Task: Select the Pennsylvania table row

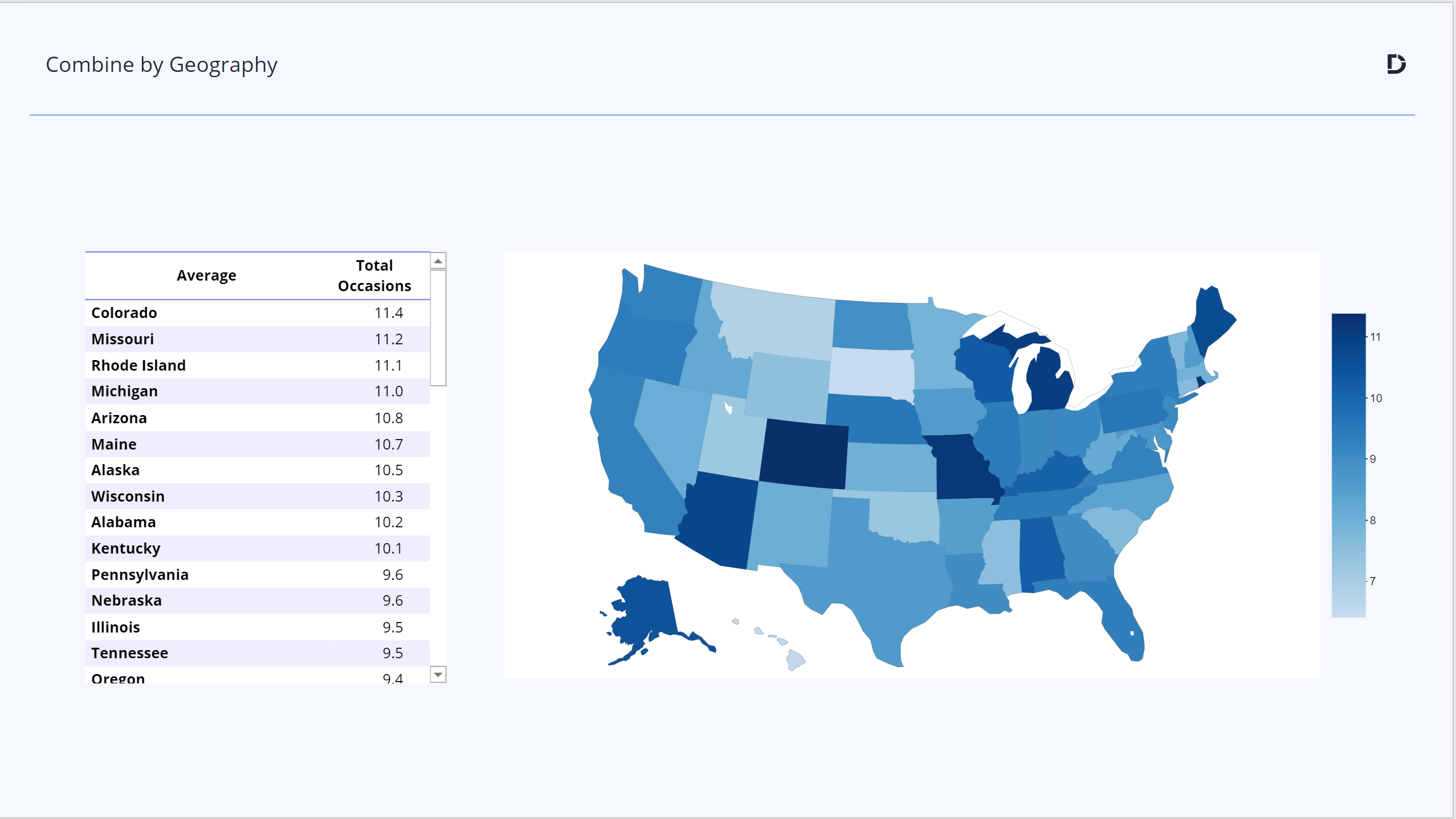Action: [258, 575]
